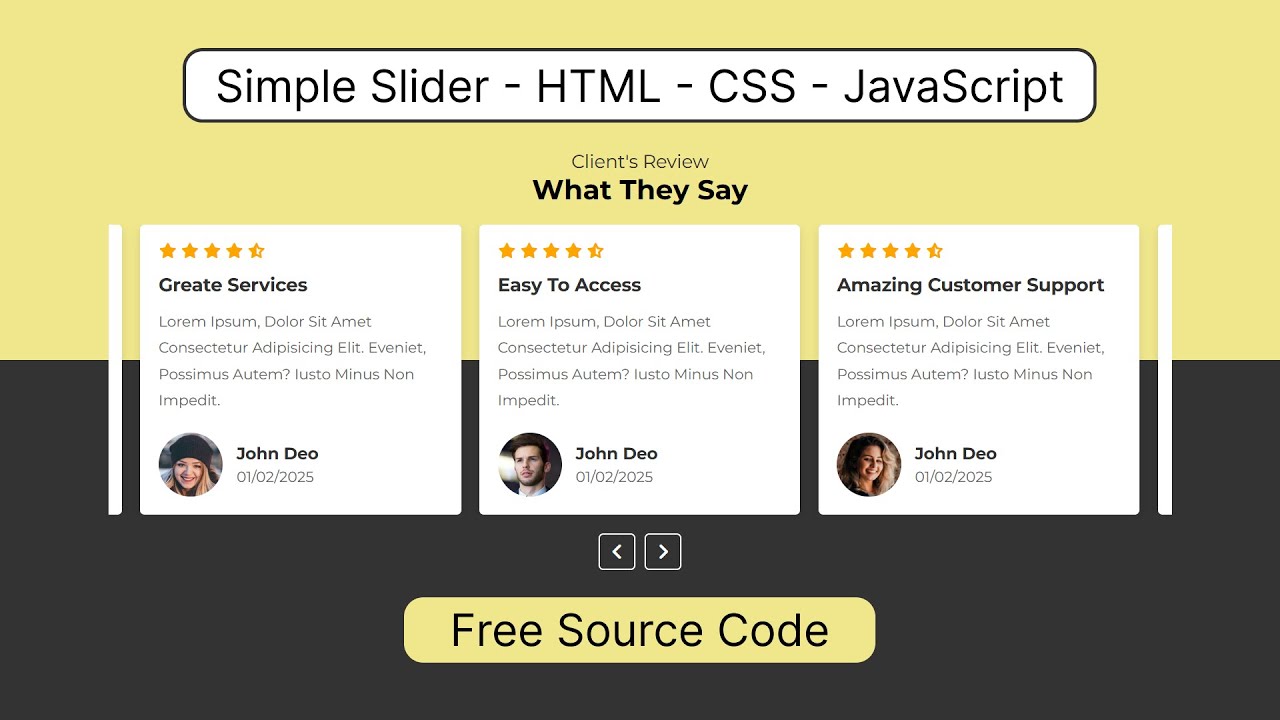Open John Deo's avatar on Greate Services card
Screen dimensions: 1280x720
point(190,464)
